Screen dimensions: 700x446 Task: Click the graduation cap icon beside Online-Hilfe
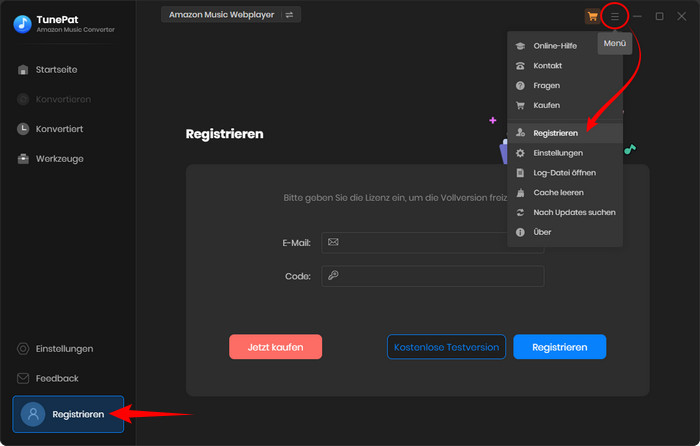pyautogui.click(x=520, y=46)
